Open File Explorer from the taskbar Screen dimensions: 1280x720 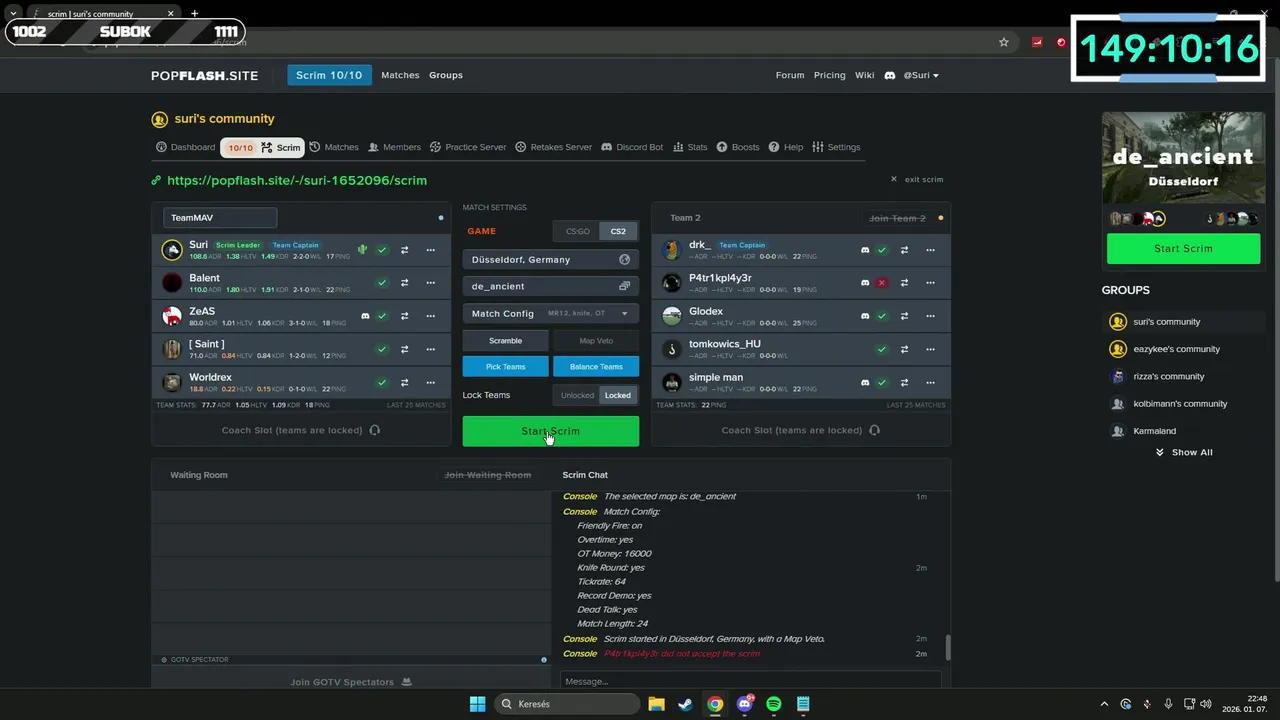656,704
